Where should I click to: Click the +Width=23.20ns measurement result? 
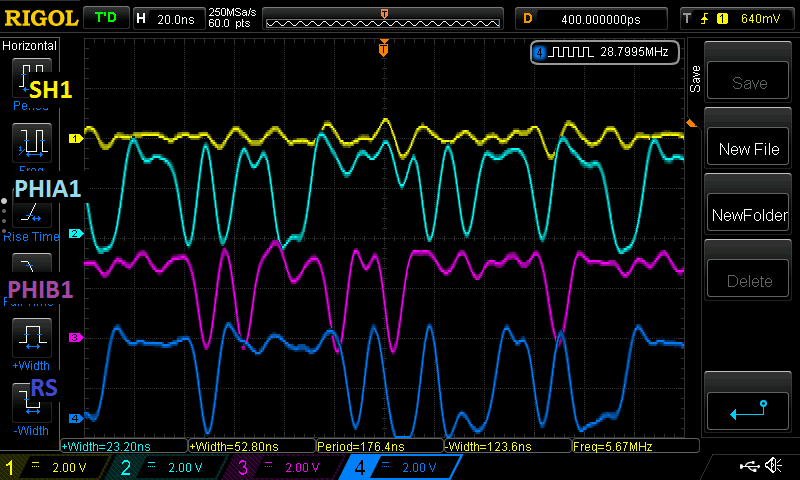coord(124,446)
